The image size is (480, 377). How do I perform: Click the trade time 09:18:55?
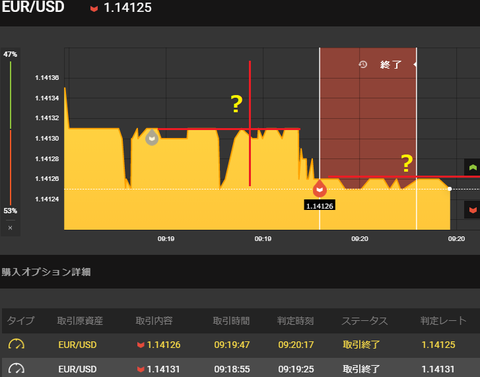pyautogui.click(x=232, y=369)
